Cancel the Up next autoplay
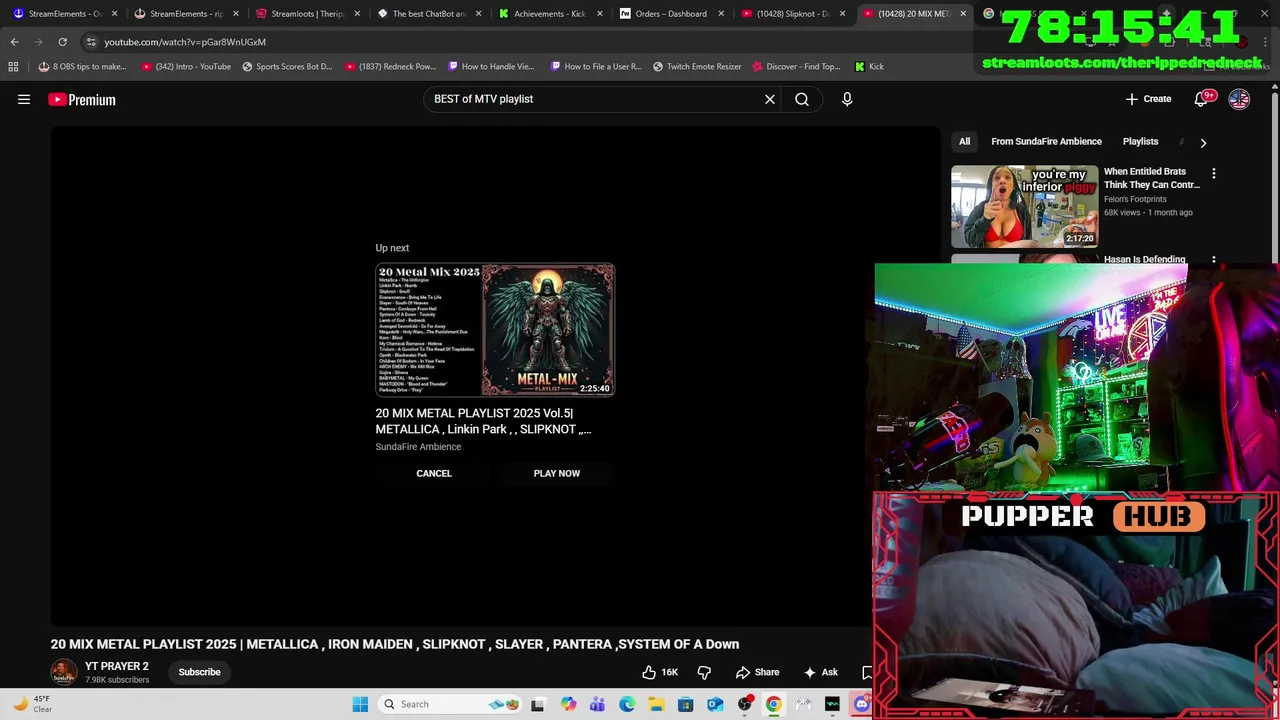The width and height of the screenshot is (1280, 720). pos(434,473)
